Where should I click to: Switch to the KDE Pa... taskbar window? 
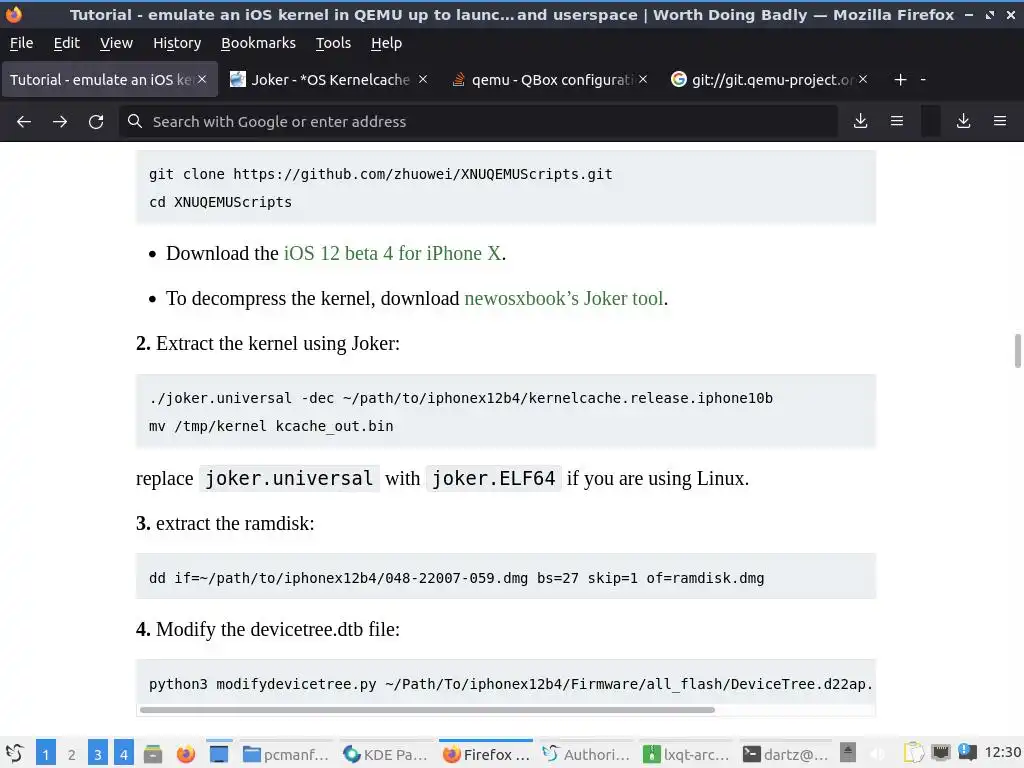point(386,754)
